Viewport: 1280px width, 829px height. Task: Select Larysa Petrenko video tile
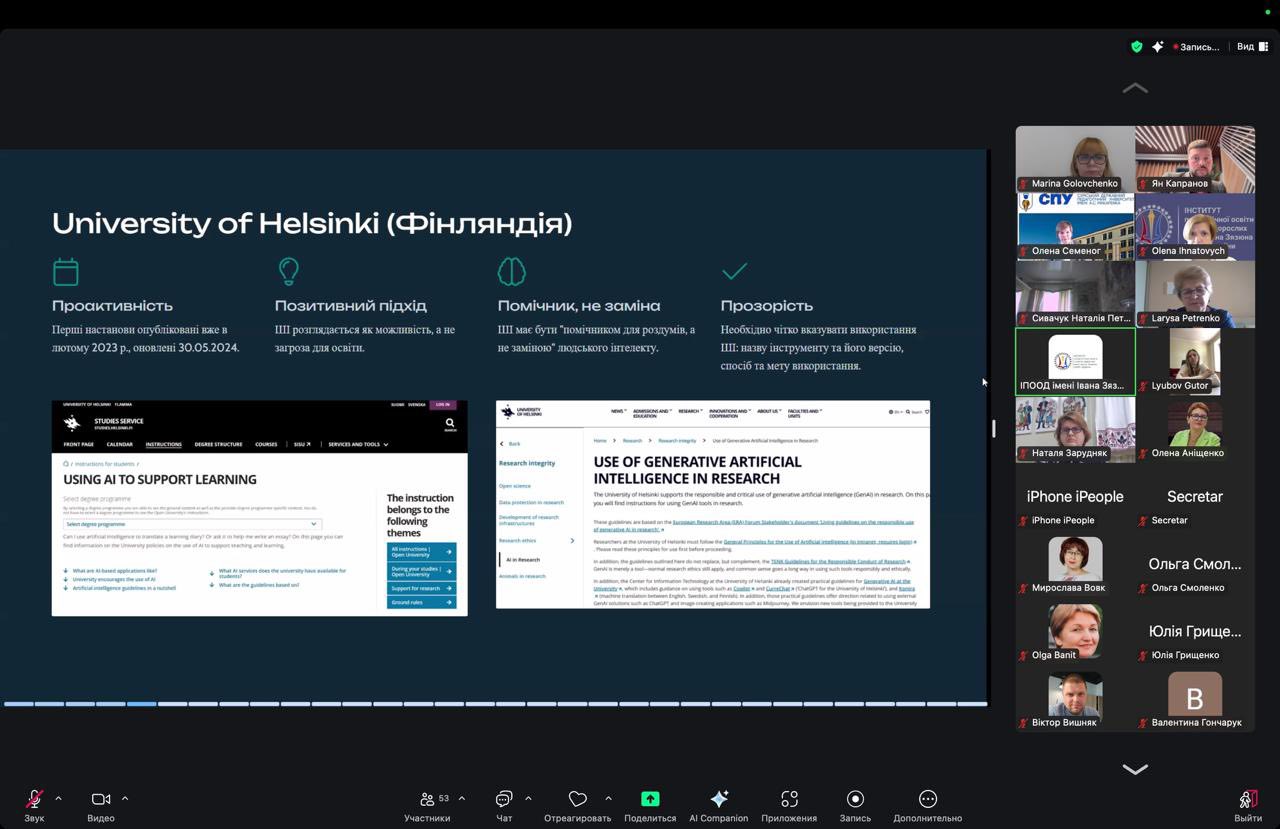point(1195,294)
